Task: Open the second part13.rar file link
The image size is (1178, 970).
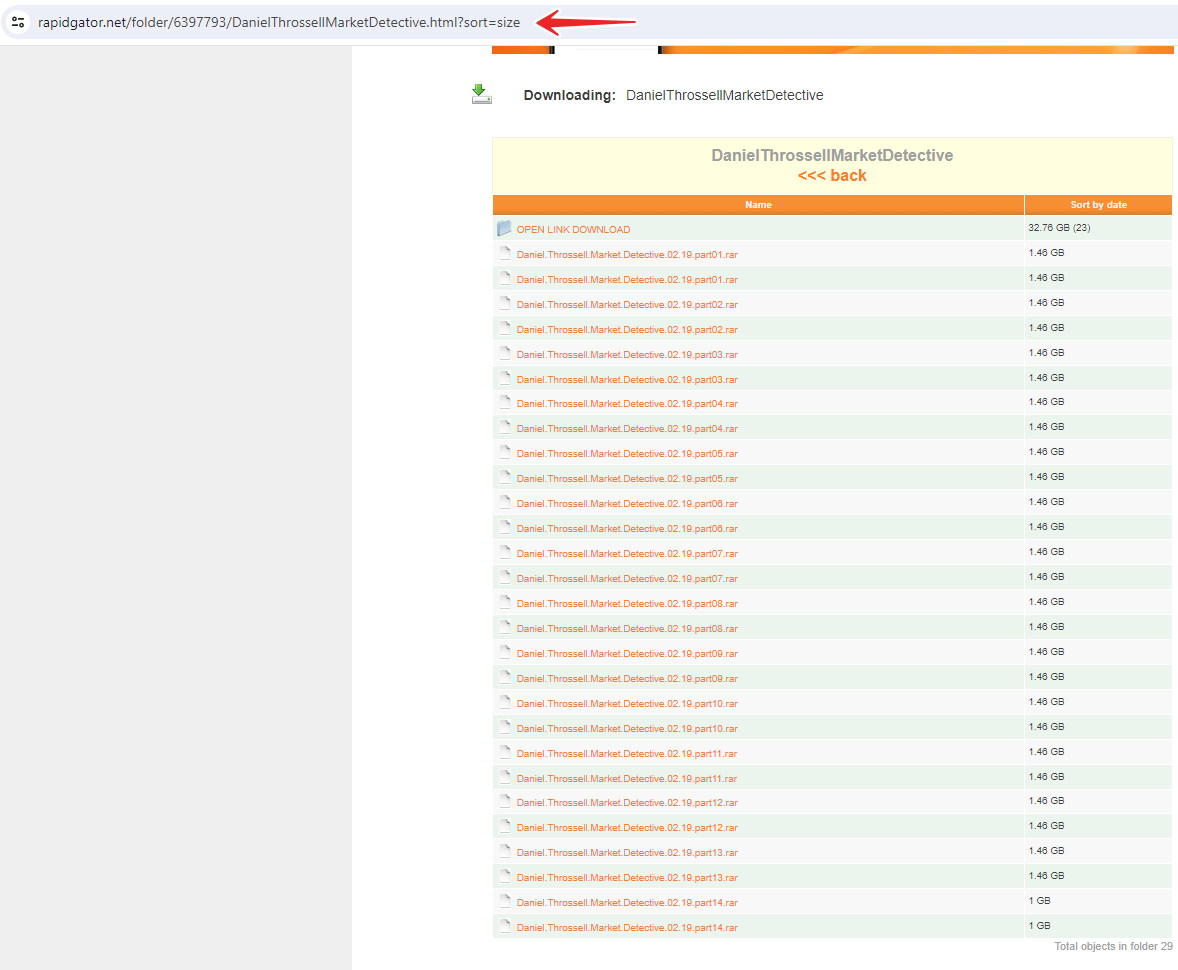Action: coord(627,878)
